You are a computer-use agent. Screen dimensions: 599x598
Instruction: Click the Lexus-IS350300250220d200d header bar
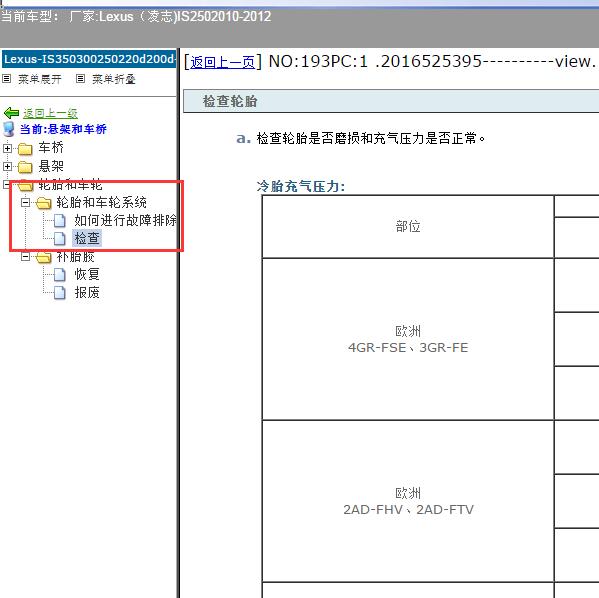[89, 59]
